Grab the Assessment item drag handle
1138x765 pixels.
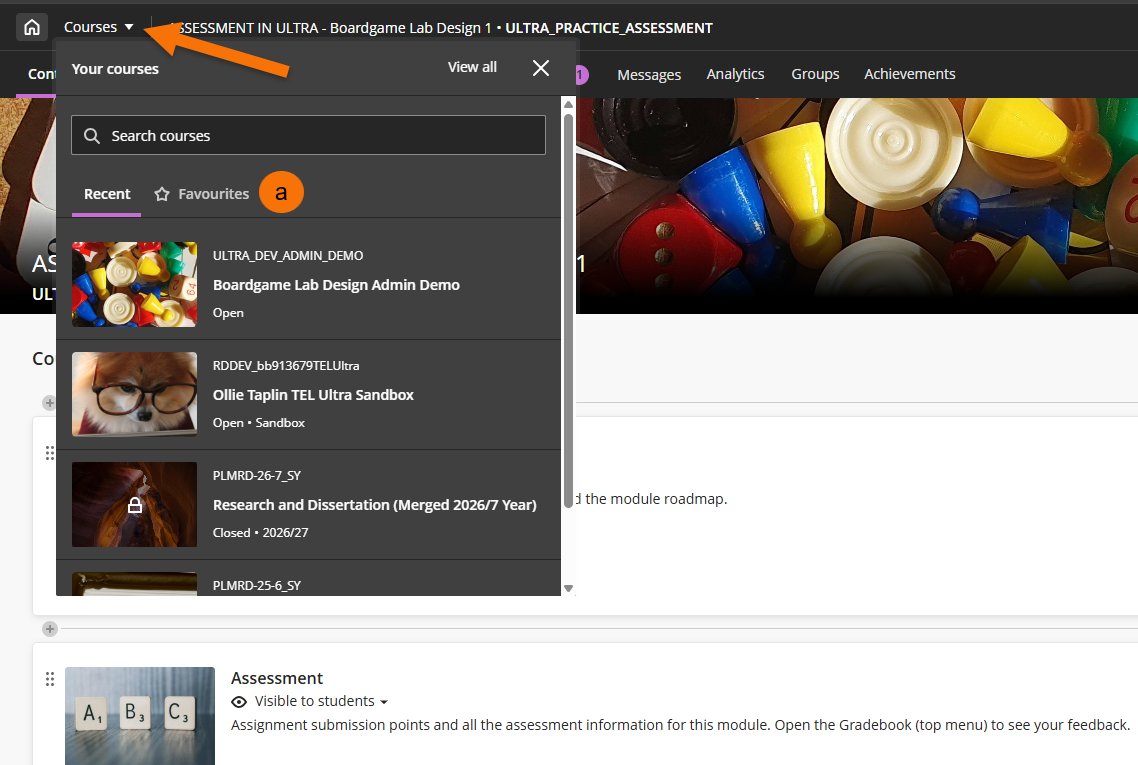49,679
